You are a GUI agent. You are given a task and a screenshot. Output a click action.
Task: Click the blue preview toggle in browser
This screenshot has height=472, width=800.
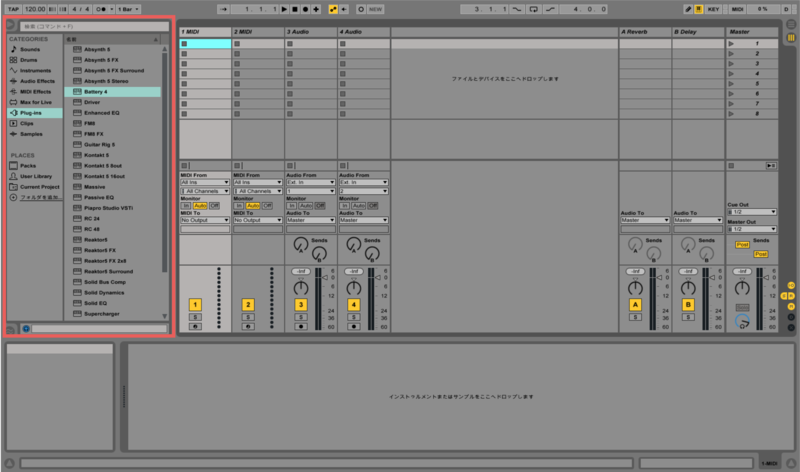point(26,329)
